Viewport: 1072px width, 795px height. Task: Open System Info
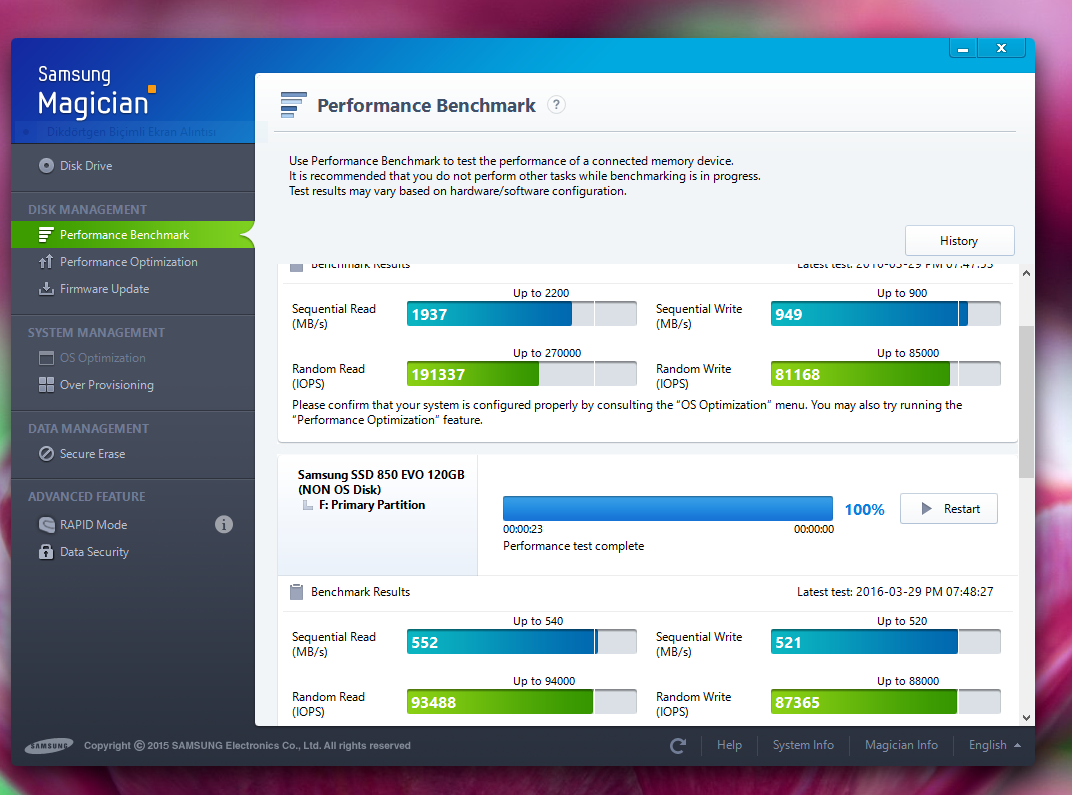tap(803, 745)
